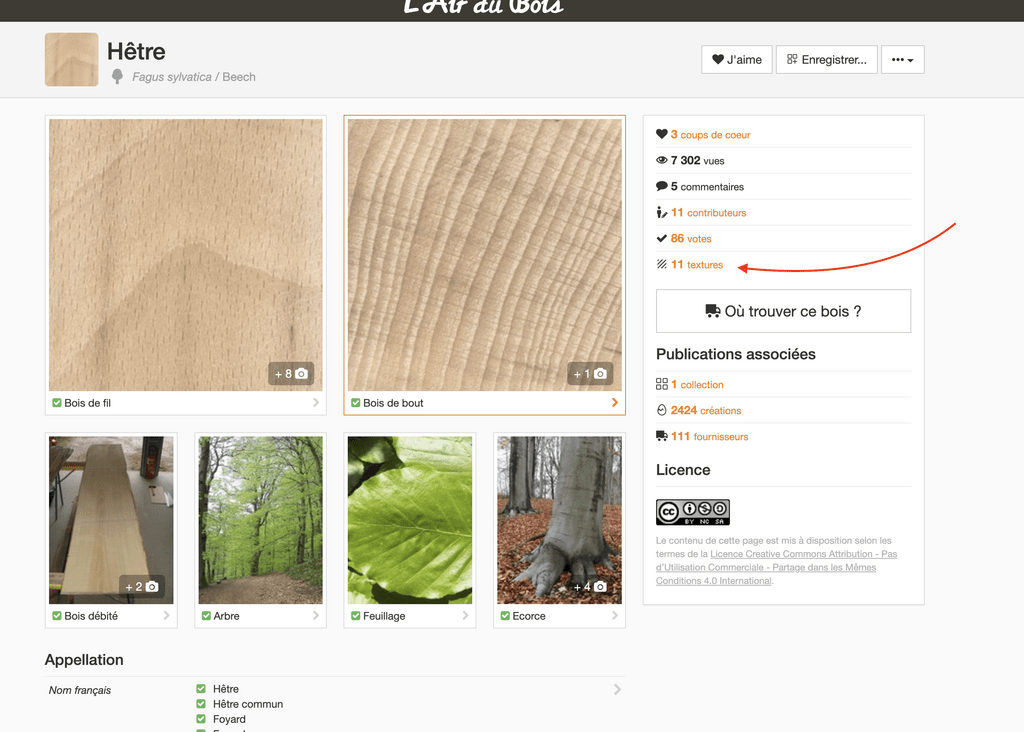Click the speech bubble icon beside commentaires
The image size is (1024, 732).
[662, 186]
